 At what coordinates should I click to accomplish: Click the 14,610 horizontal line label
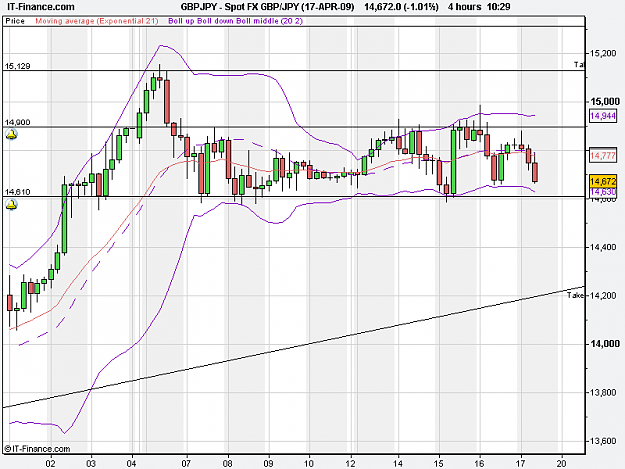18,192
